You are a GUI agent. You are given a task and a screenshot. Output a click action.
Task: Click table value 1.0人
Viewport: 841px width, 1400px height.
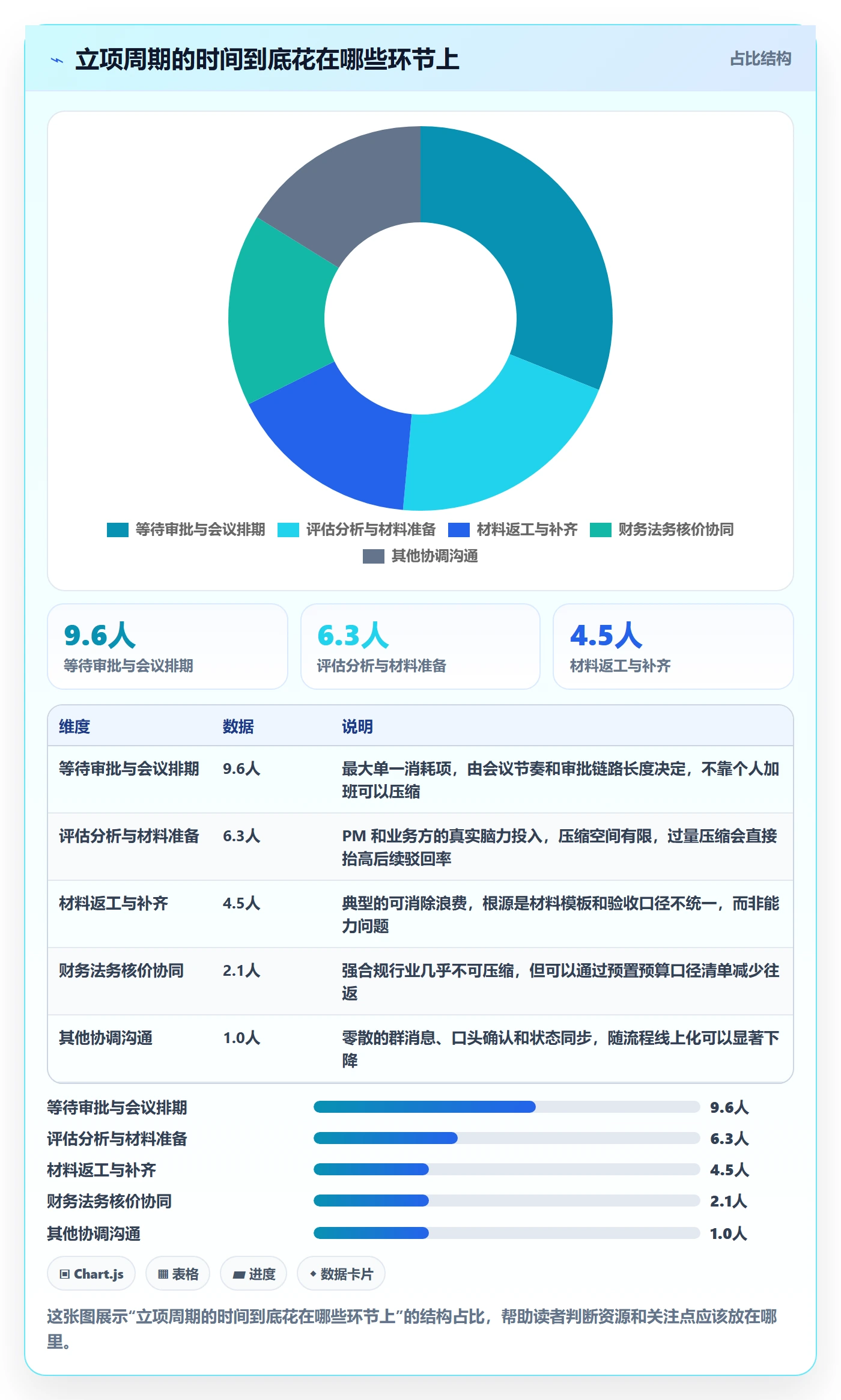click(241, 1038)
